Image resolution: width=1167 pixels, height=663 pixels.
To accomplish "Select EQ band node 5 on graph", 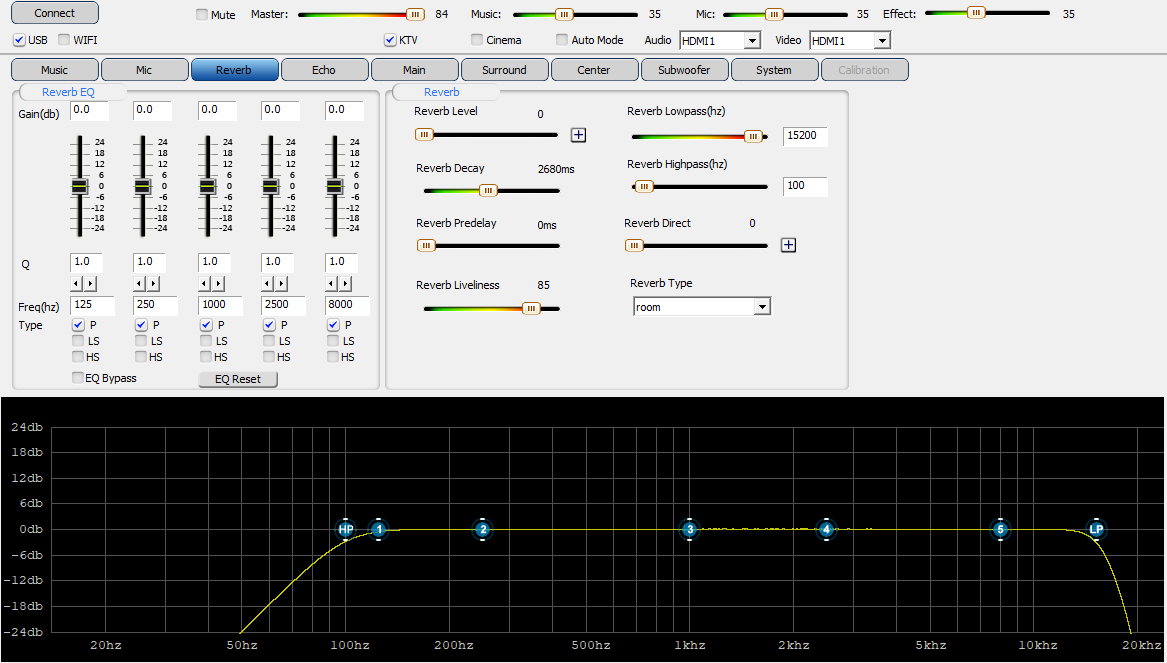I will pyautogui.click(x=1000, y=529).
